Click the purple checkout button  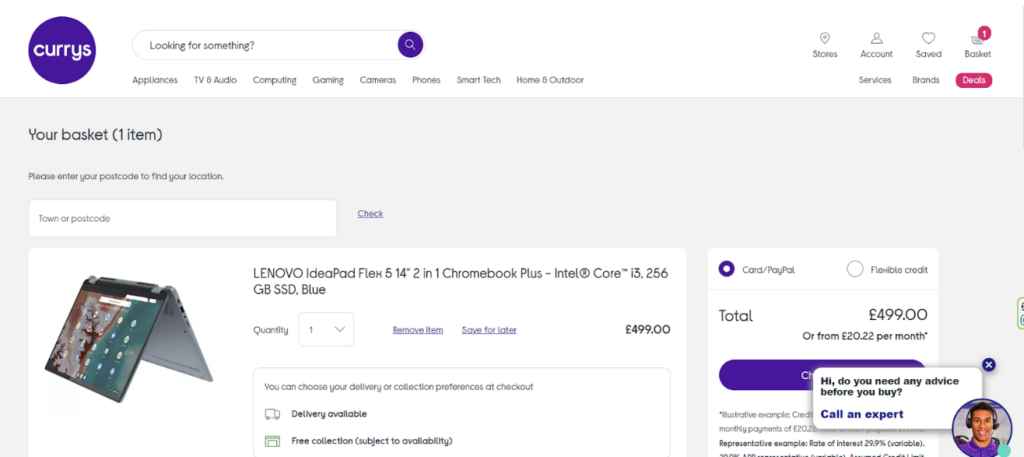click(x=822, y=375)
